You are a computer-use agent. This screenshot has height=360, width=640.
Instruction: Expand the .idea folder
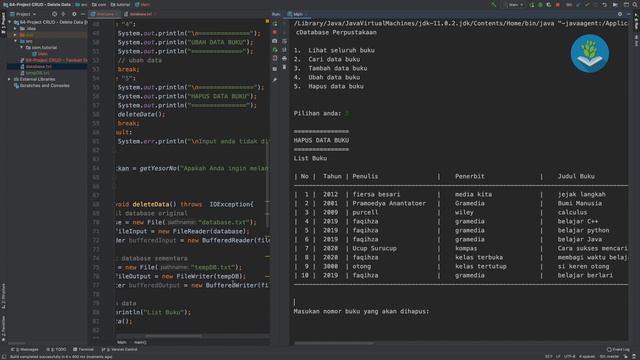point(16,29)
